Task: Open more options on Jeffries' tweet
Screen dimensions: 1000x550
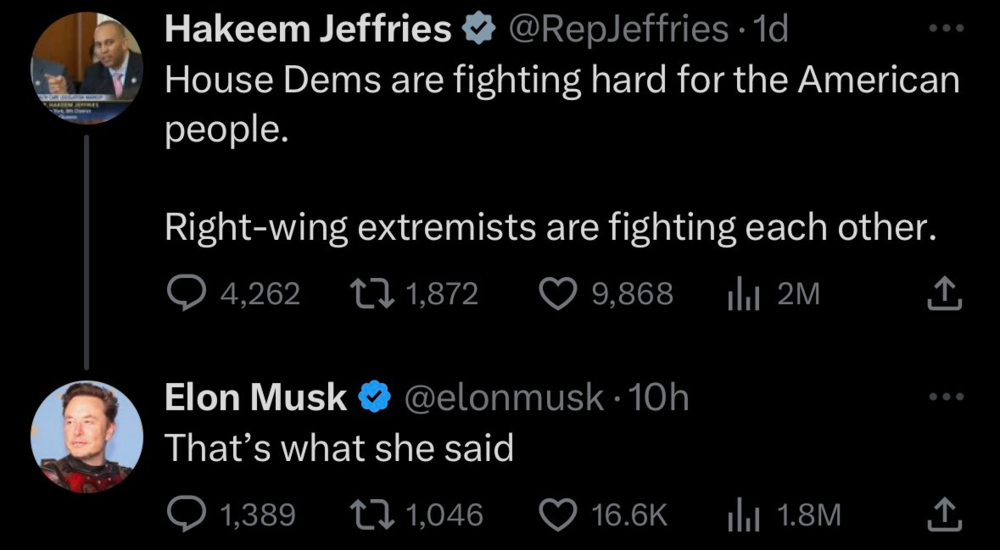Action: pyautogui.click(x=946, y=29)
